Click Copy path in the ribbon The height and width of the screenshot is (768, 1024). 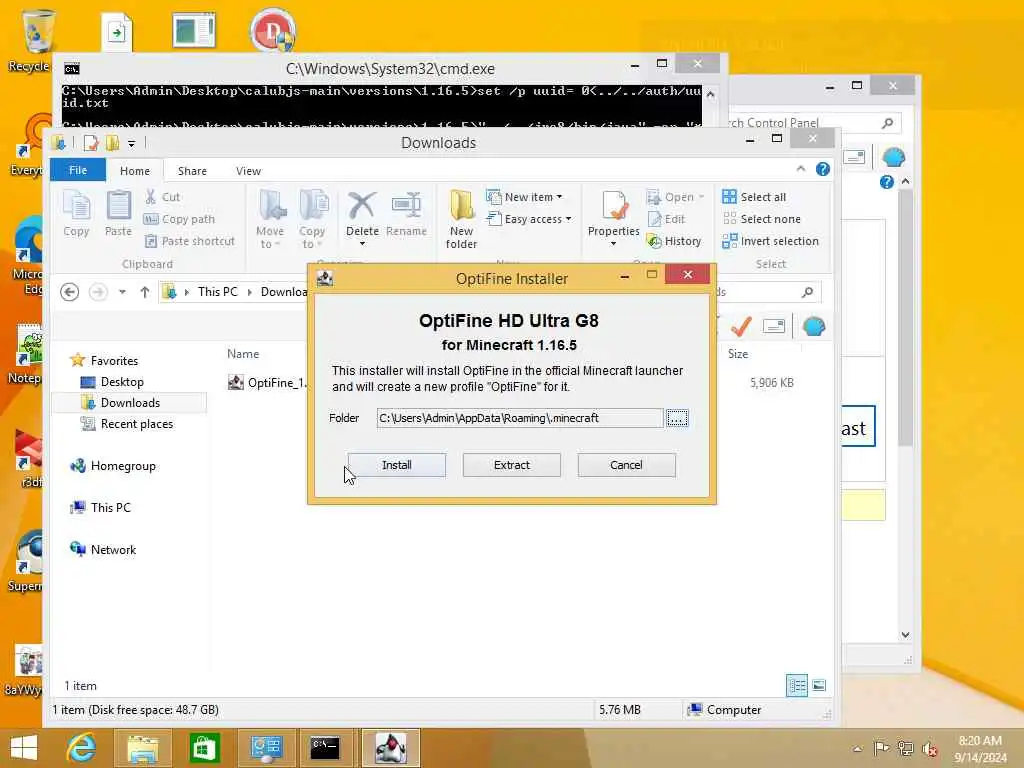click(x=180, y=219)
